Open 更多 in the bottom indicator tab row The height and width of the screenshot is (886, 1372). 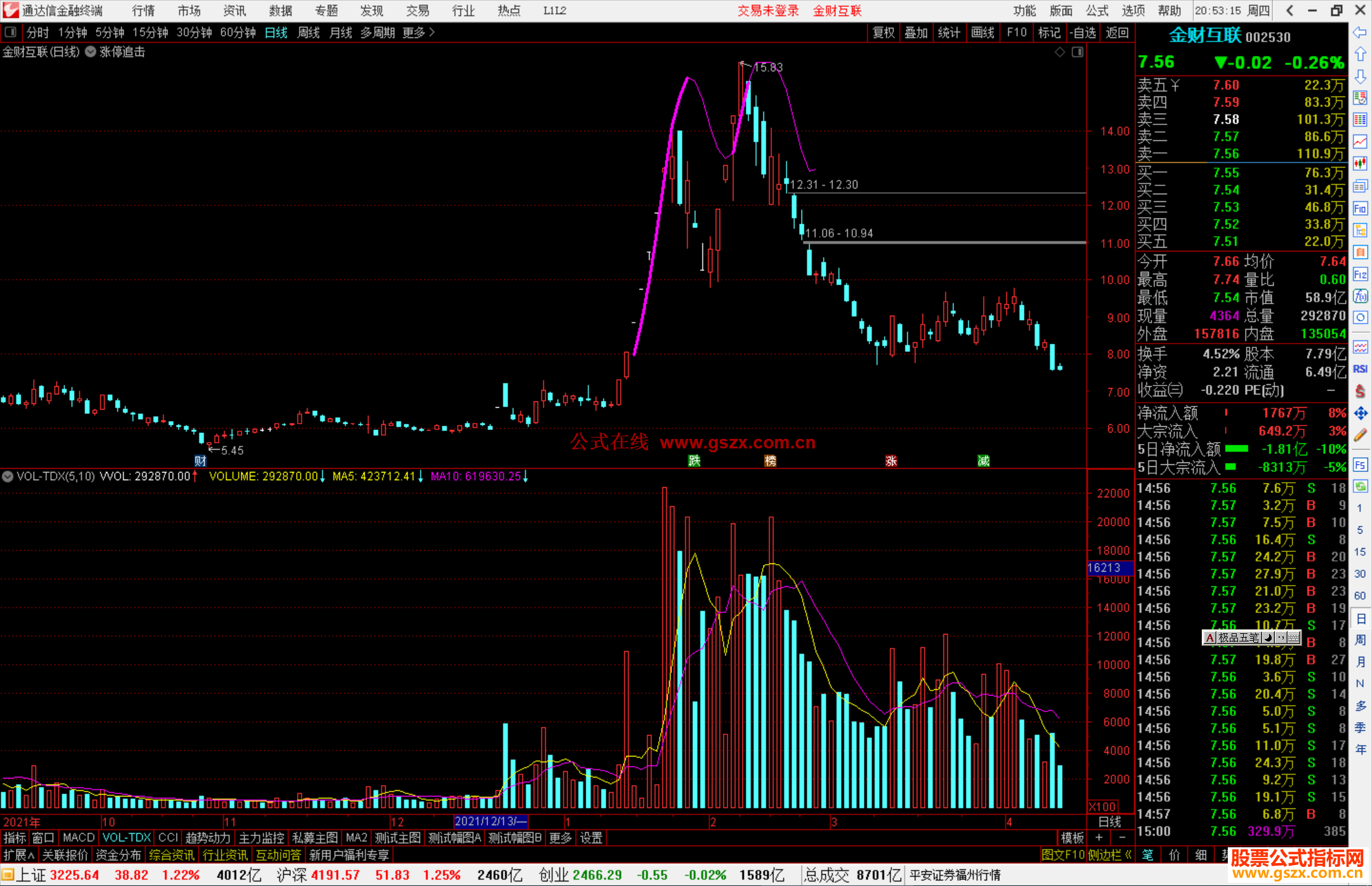pos(560,838)
